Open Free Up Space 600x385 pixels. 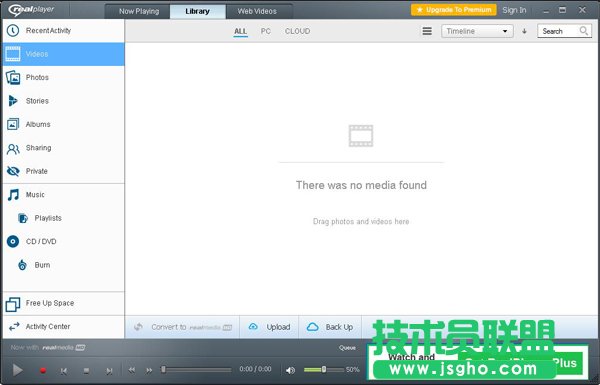64,303
